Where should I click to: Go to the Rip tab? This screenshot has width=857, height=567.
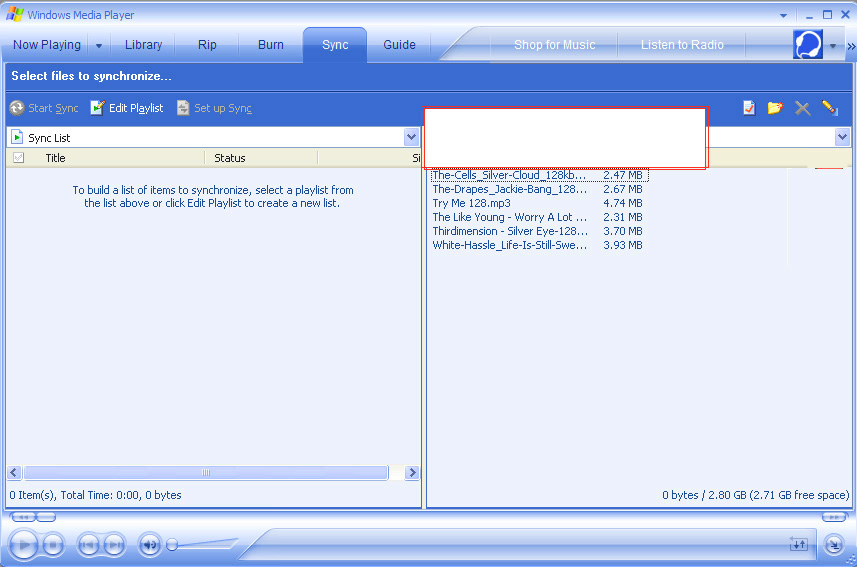pos(207,45)
